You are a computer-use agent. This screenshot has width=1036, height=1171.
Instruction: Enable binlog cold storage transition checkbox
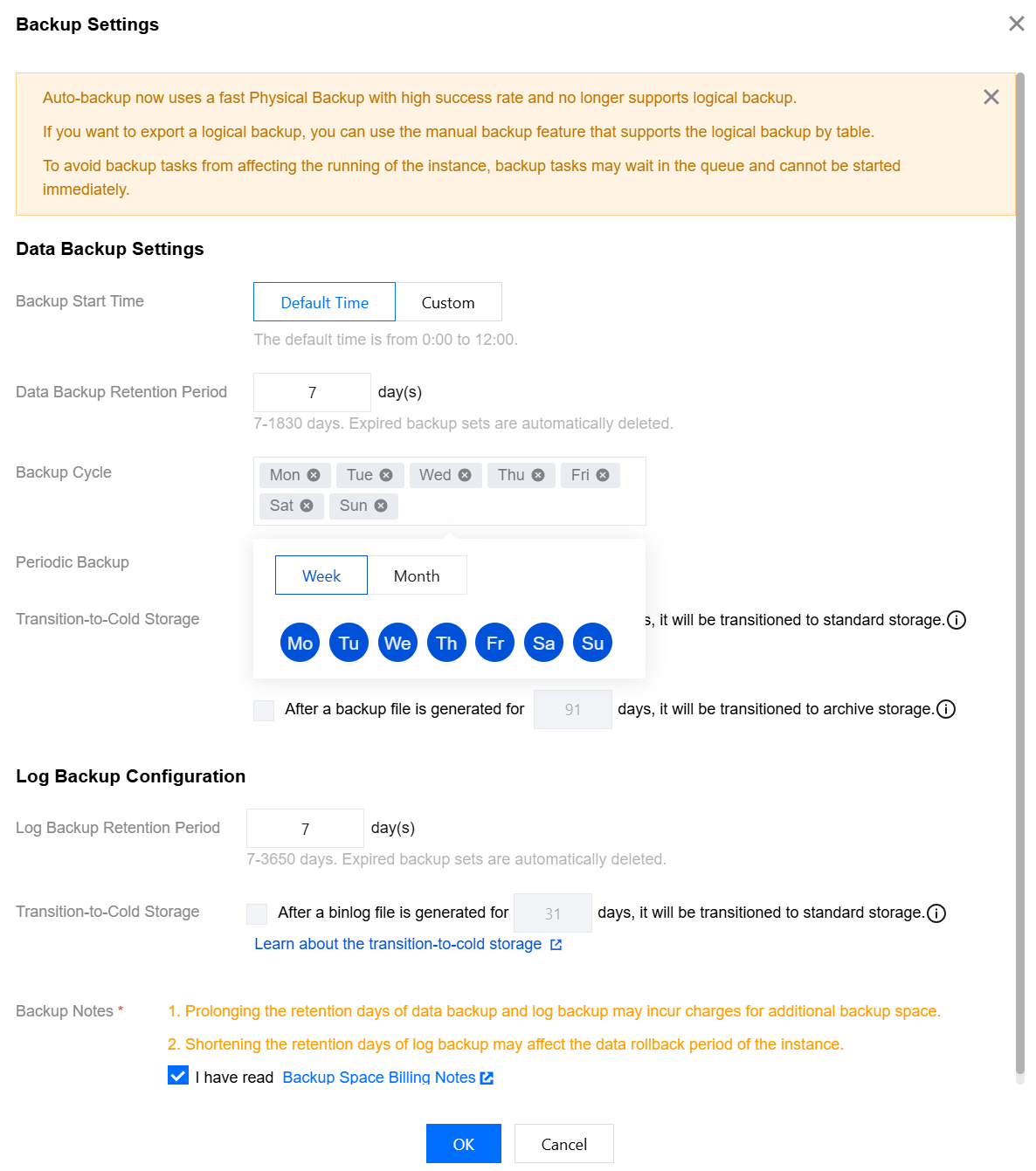click(x=257, y=913)
